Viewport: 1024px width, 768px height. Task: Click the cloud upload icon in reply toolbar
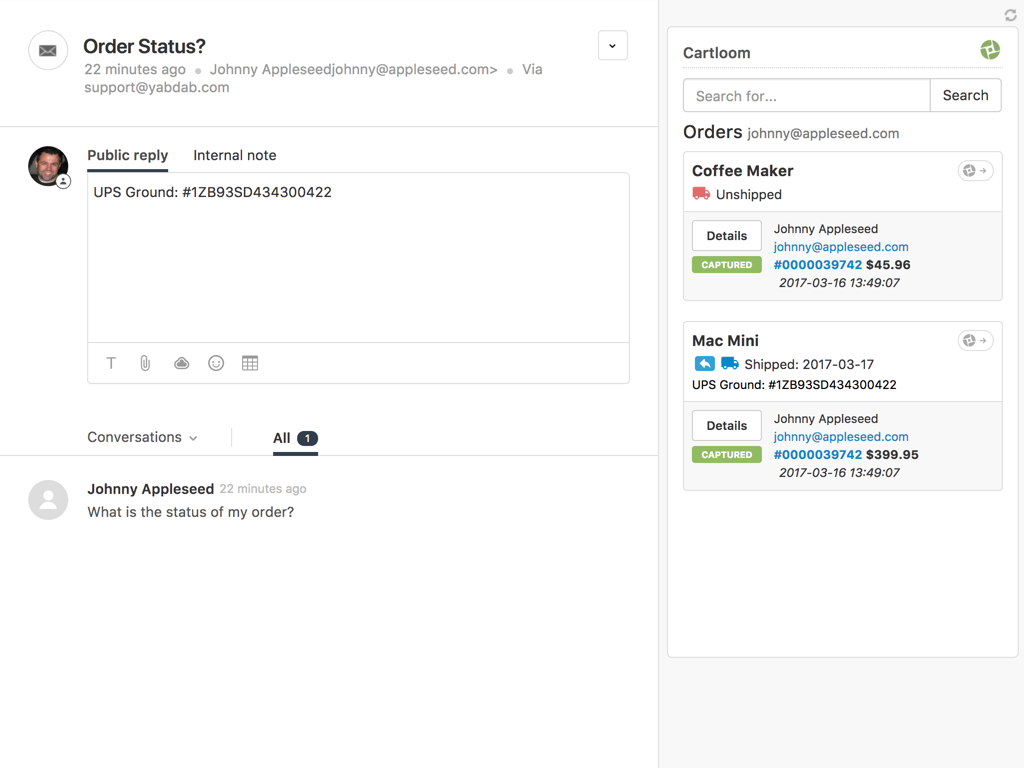tap(181, 363)
